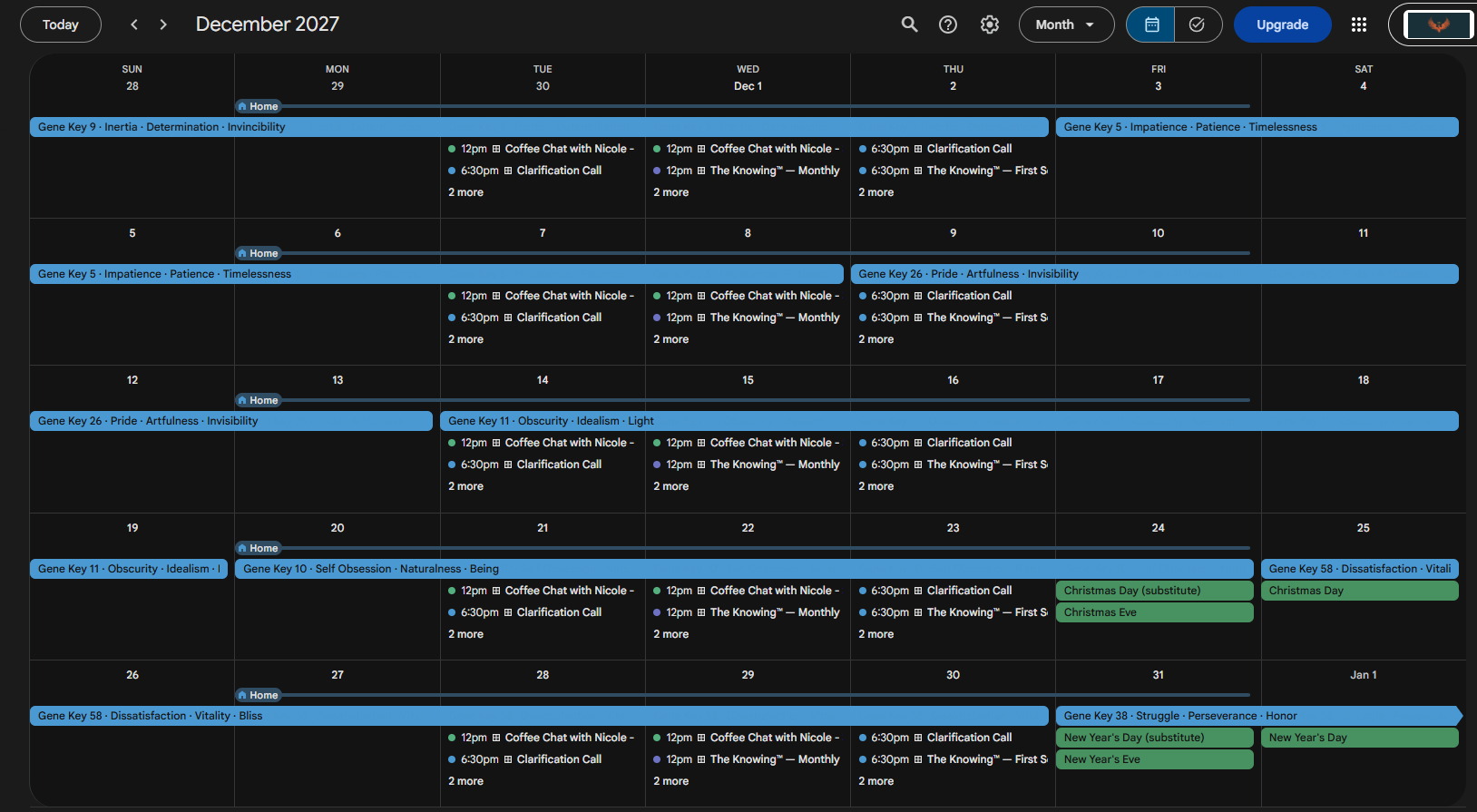Expand '2 more' events on Wednesday Dec 1
This screenshot has height=812, width=1477.
tap(671, 192)
